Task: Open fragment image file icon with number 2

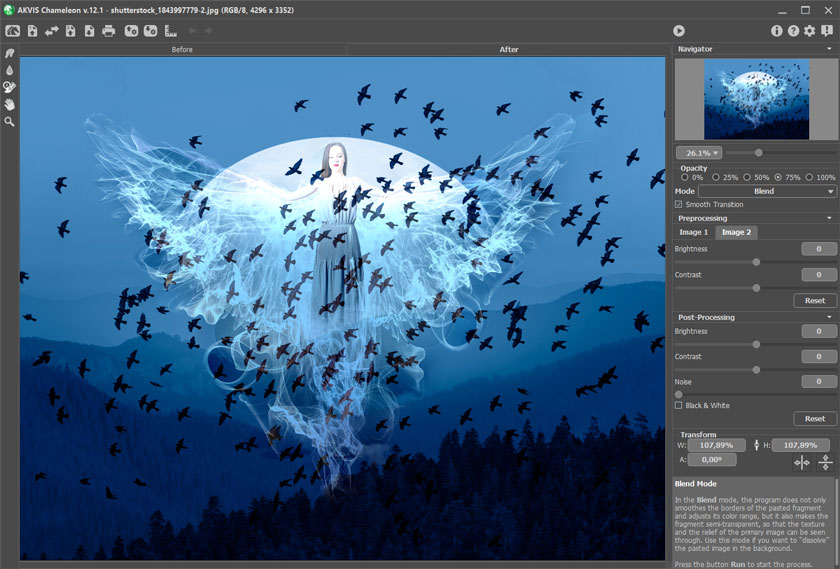Action: 70,31
